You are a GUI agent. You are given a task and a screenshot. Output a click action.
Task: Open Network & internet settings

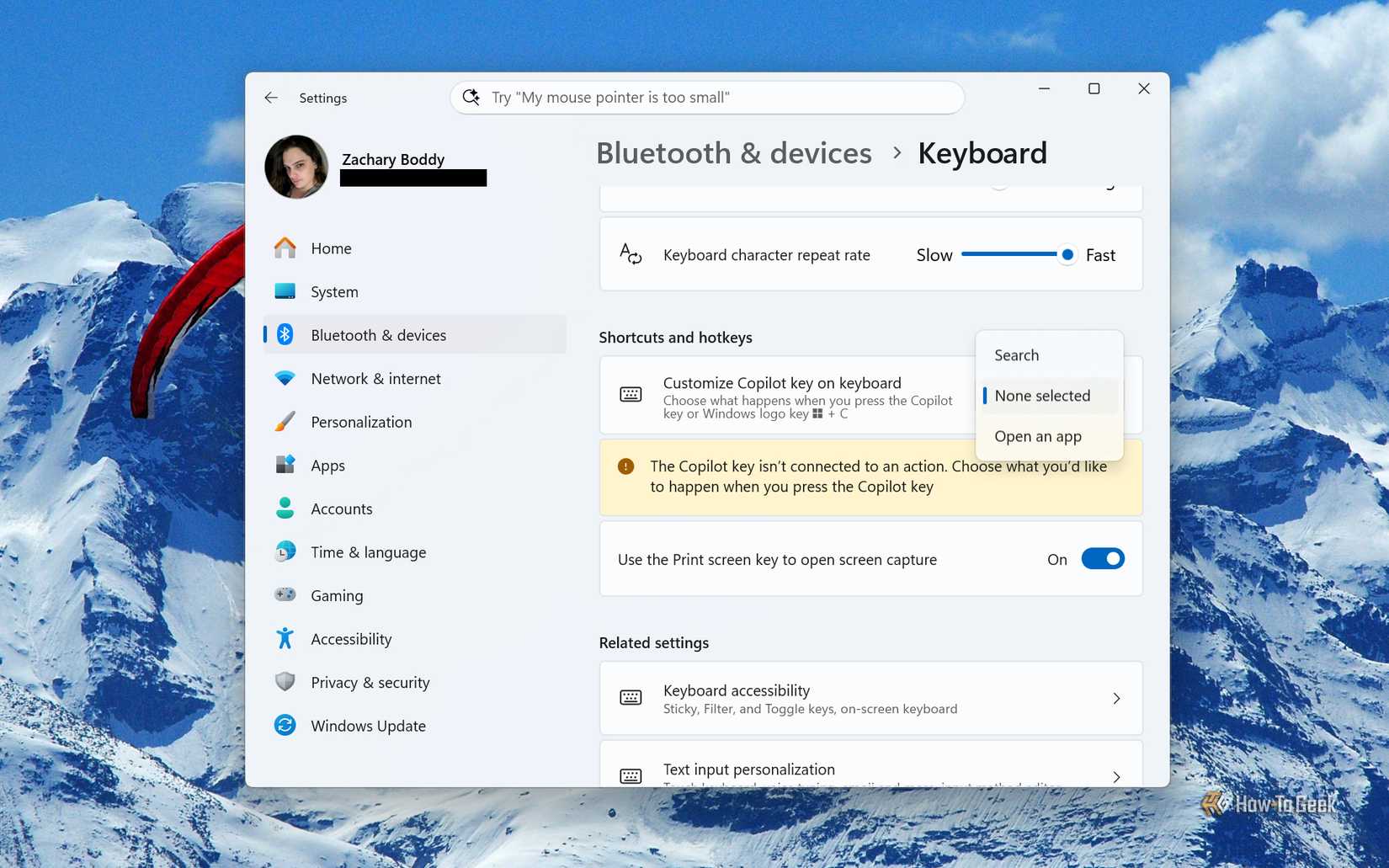coord(415,379)
